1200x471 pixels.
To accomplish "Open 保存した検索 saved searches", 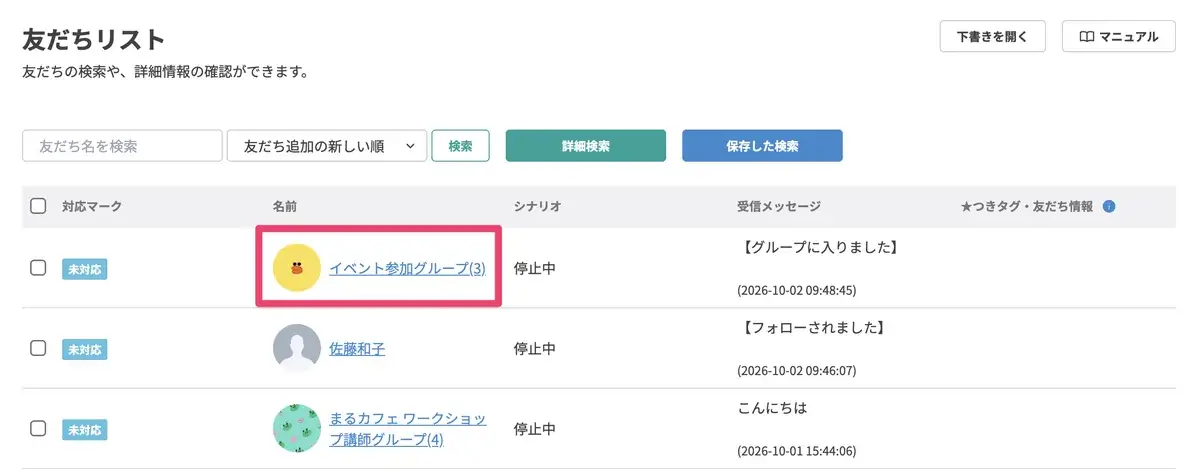I will (x=762, y=146).
